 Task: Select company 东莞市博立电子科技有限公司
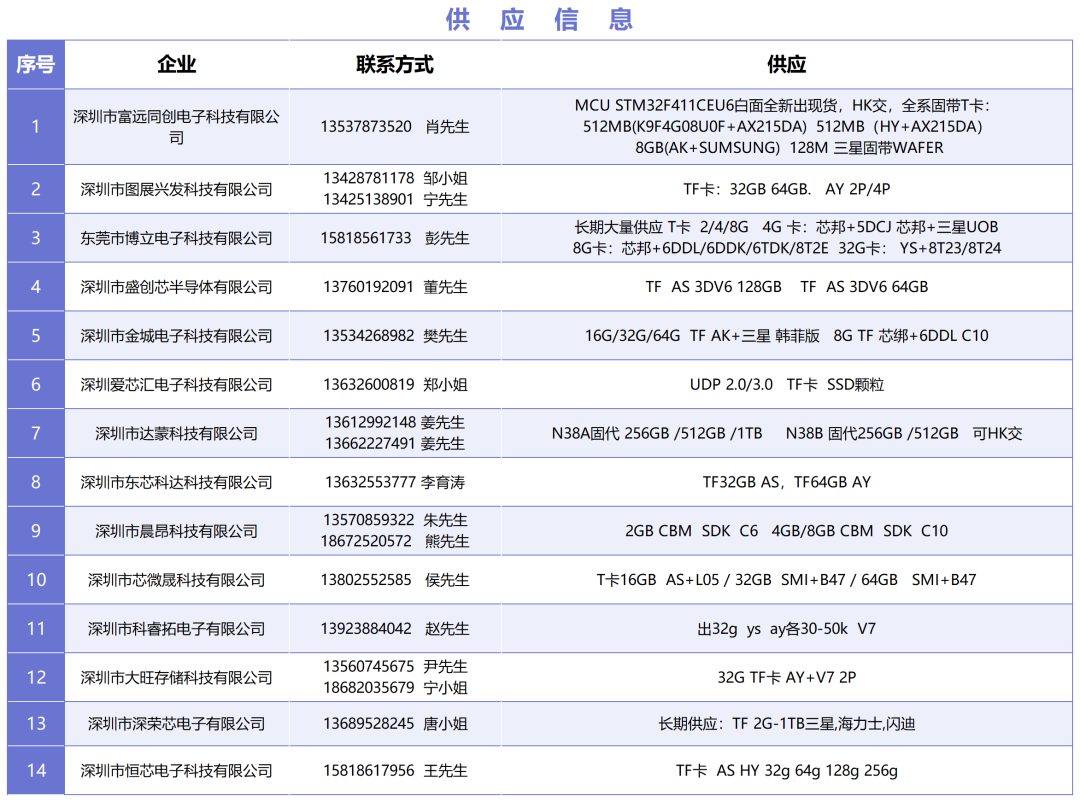point(177,238)
